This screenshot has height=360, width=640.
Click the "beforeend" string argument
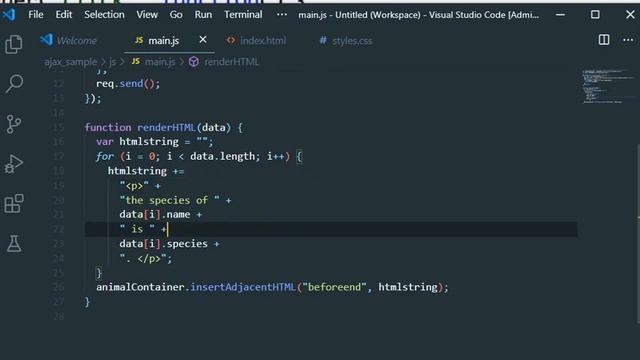coord(334,287)
